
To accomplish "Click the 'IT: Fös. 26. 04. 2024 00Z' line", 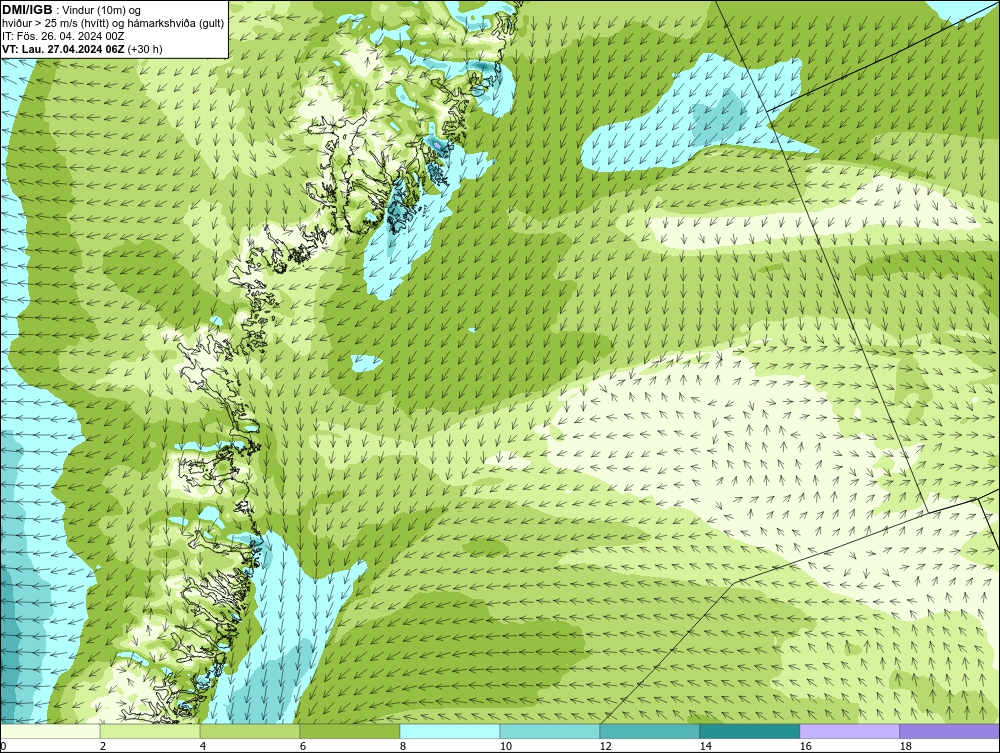I will click(63, 36).
